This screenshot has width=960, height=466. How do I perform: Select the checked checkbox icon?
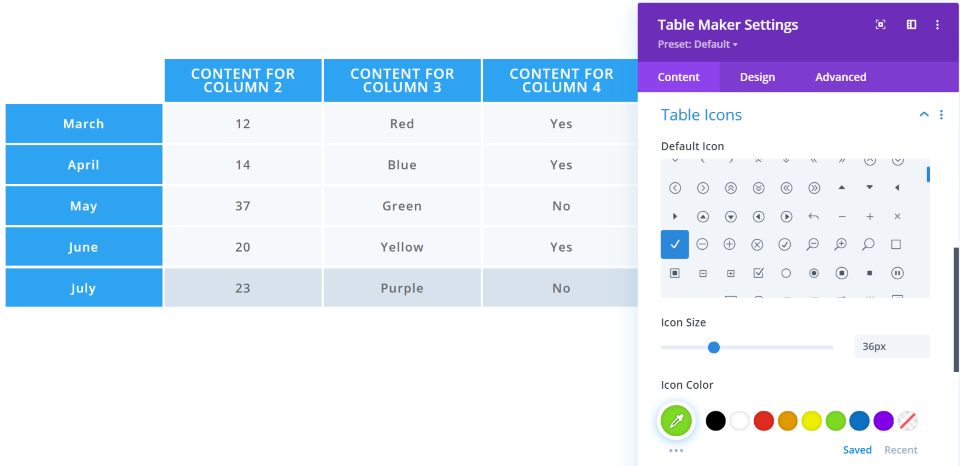click(x=758, y=273)
